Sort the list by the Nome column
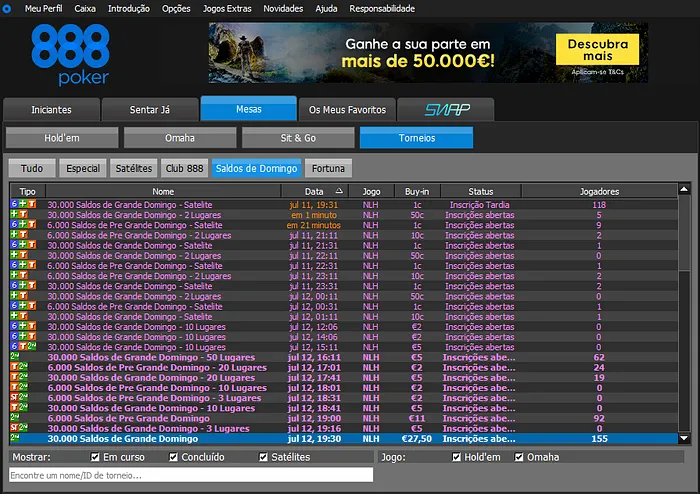 (x=163, y=191)
